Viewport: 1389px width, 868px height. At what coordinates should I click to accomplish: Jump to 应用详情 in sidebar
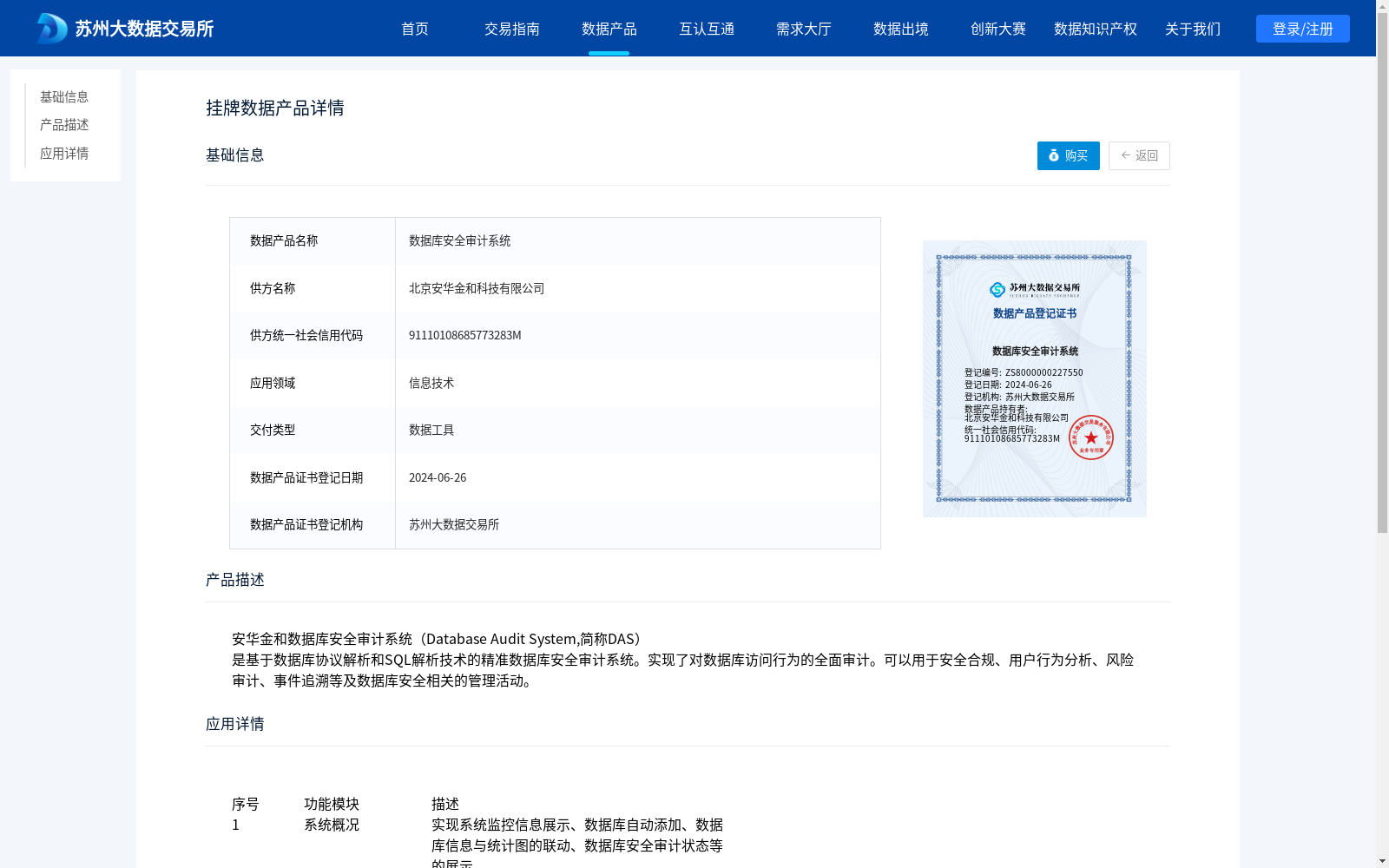click(x=64, y=154)
